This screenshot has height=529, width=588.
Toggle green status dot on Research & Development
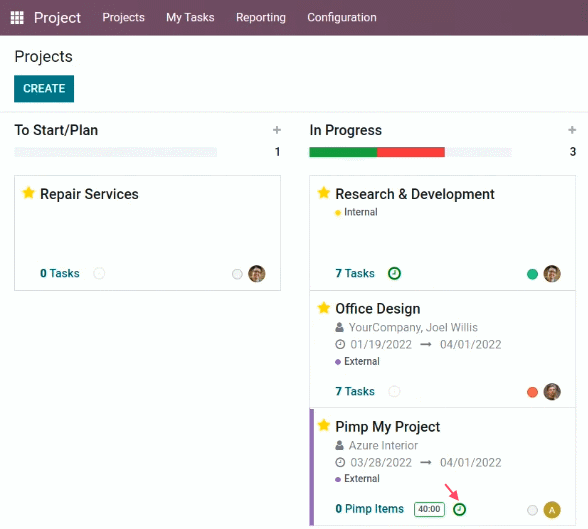click(532, 274)
